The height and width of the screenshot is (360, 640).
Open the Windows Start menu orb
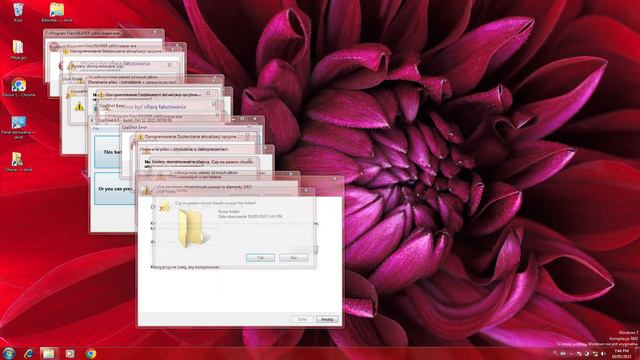pos(8,353)
